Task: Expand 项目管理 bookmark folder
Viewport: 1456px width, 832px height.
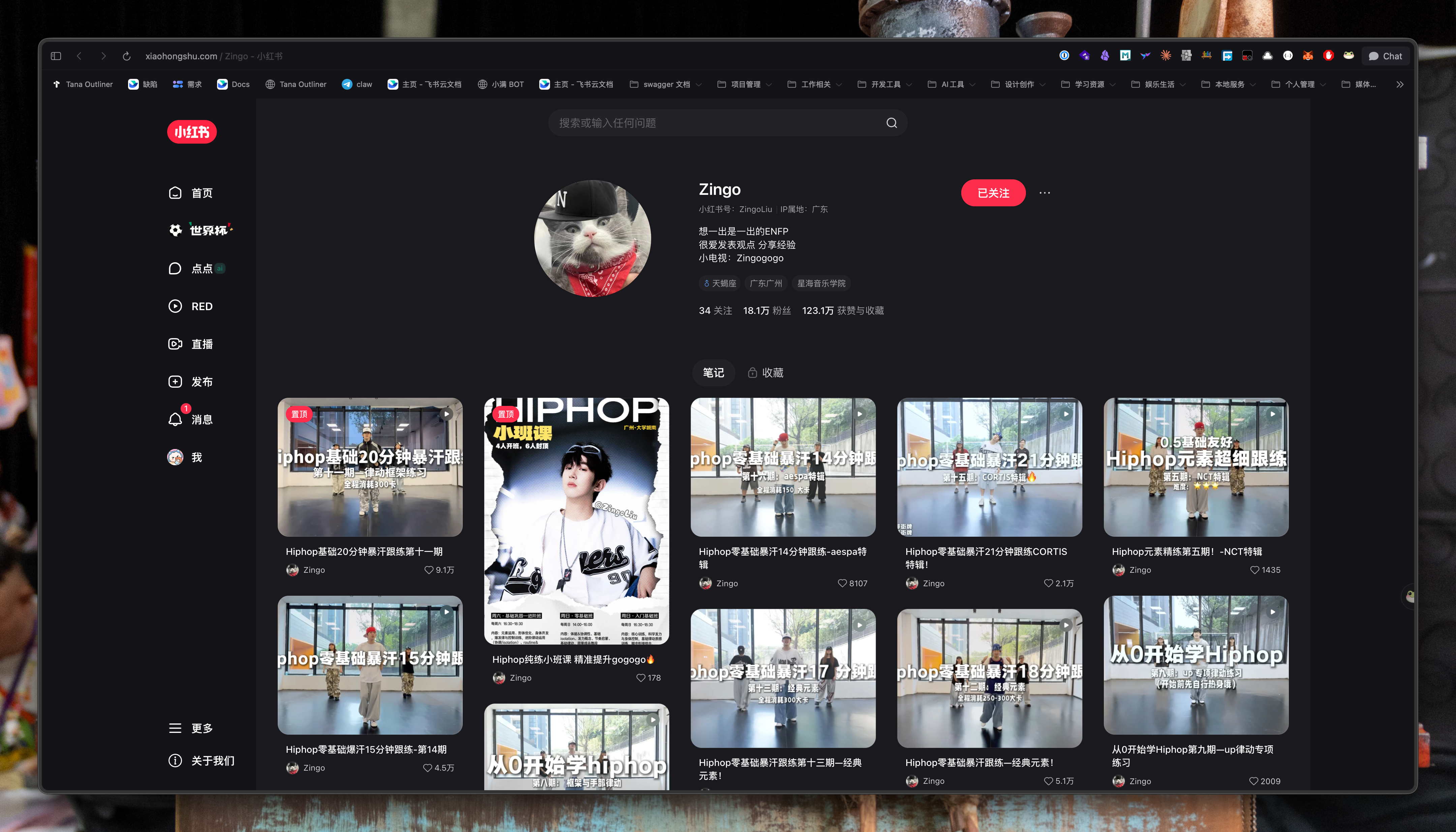Action: 744,84
